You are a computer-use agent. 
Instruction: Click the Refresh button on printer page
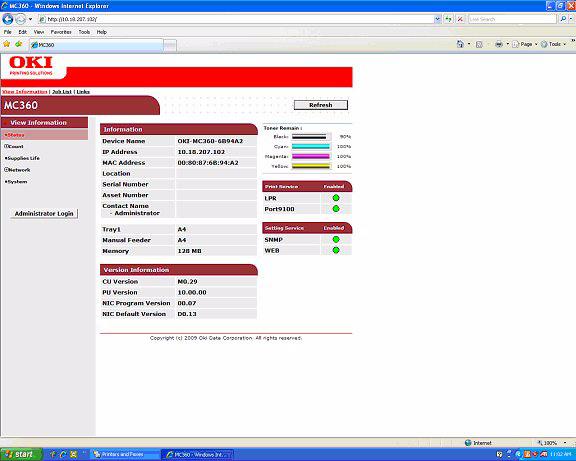pos(321,105)
